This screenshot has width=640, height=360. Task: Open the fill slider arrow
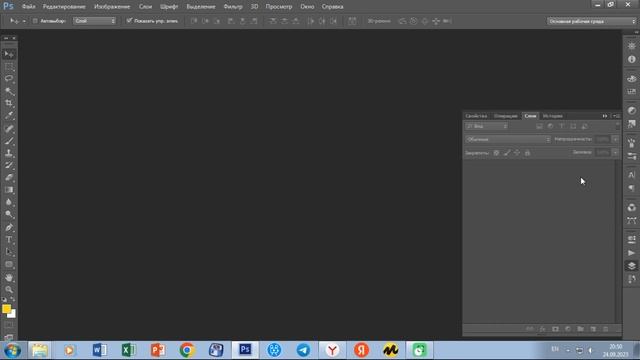615,153
